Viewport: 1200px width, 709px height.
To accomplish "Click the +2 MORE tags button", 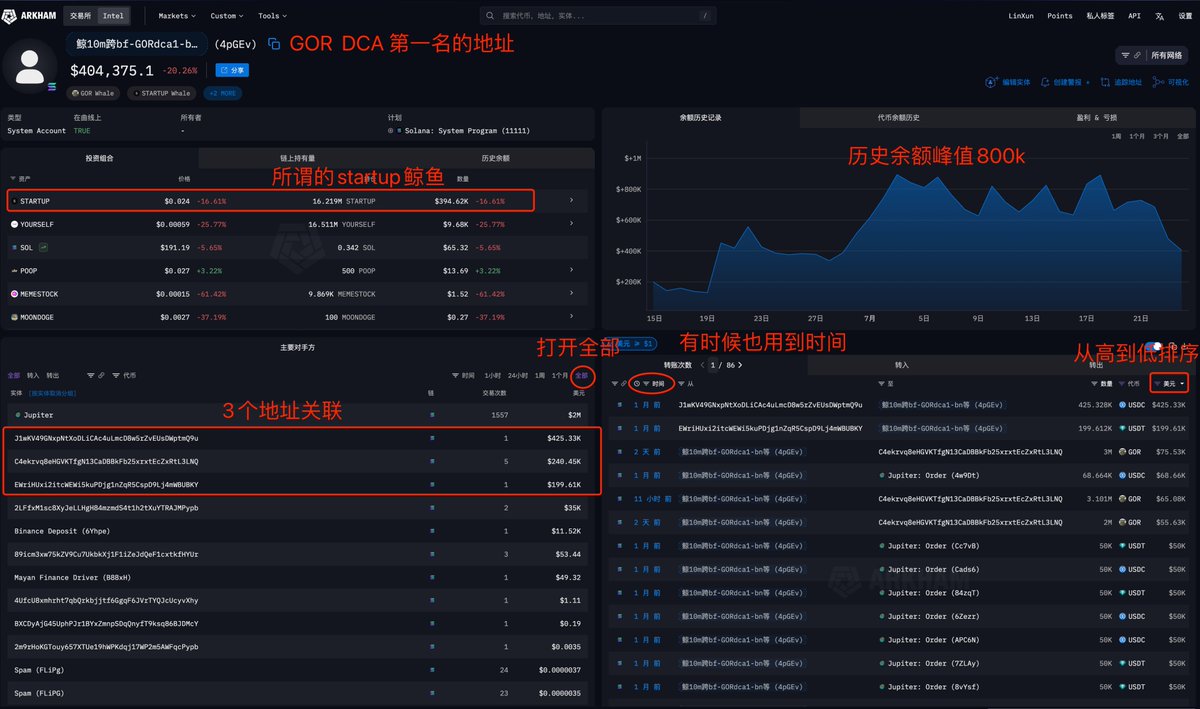I will pyautogui.click(x=222, y=93).
